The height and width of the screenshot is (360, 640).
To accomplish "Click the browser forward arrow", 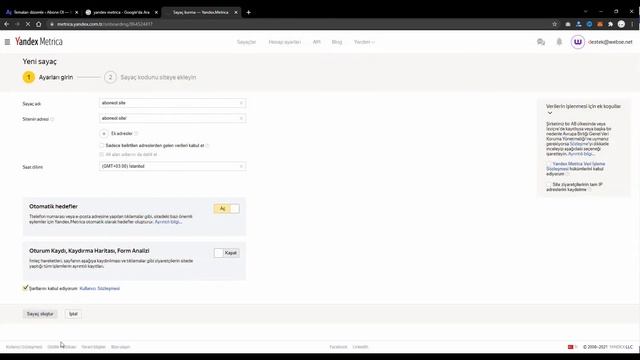I will [17, 24].
